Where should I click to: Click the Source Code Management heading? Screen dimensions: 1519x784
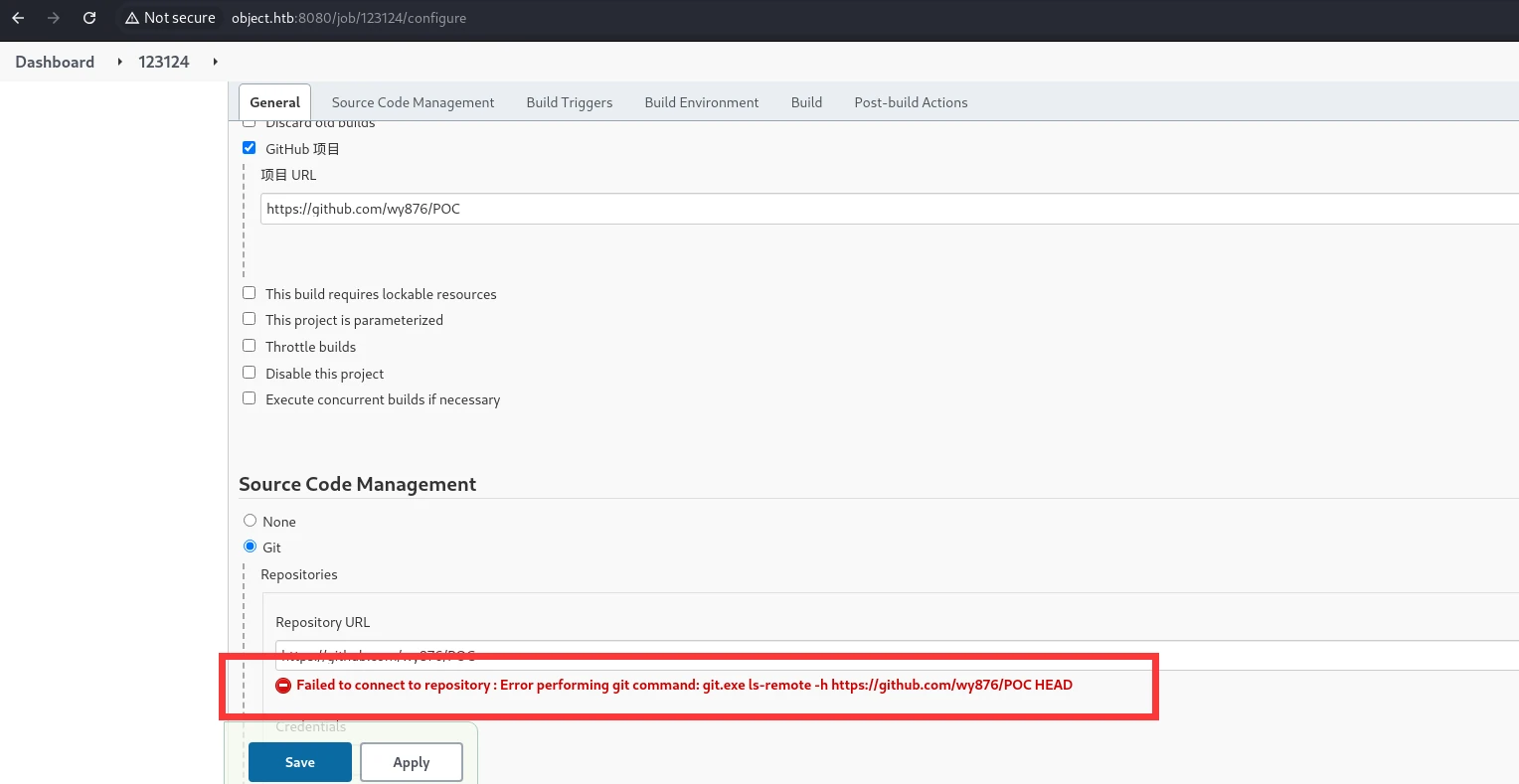point(357,484)
